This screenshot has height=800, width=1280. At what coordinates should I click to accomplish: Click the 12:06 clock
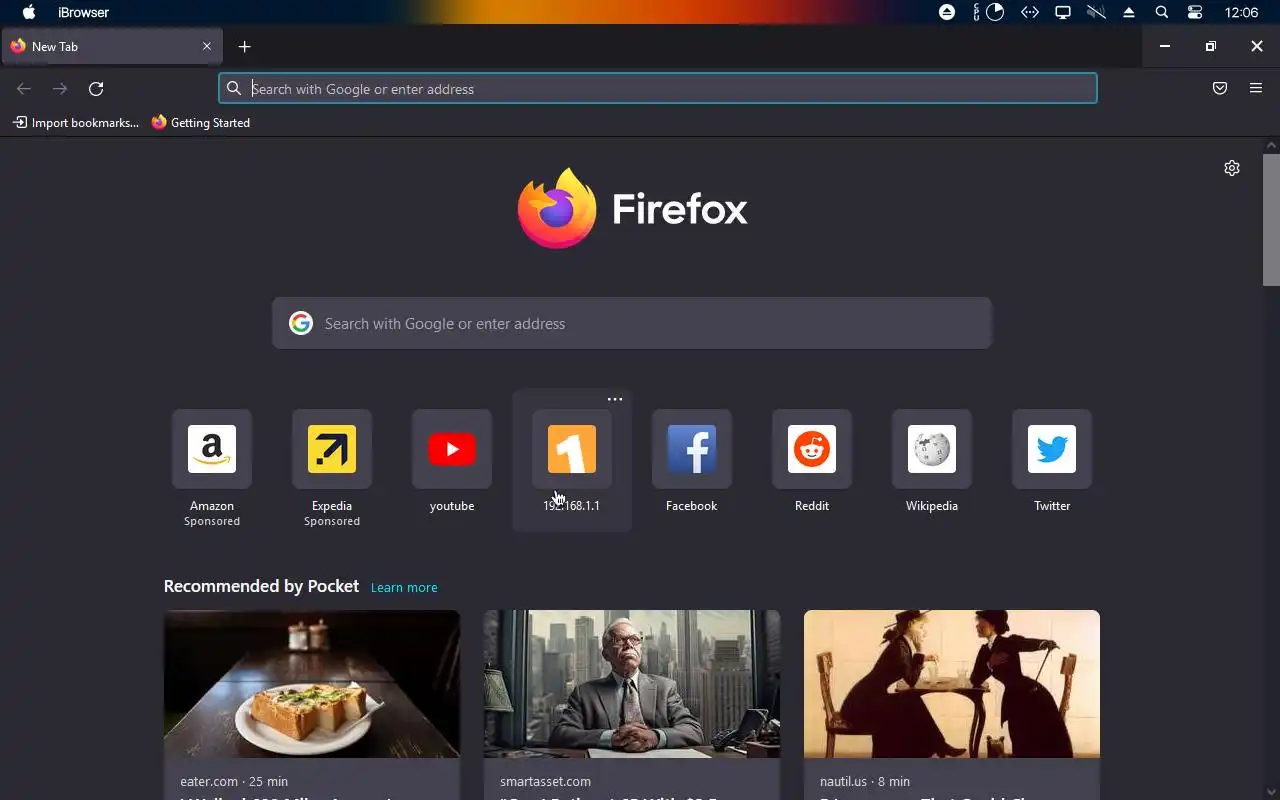pyautogui.click(x=1241, y=12)
